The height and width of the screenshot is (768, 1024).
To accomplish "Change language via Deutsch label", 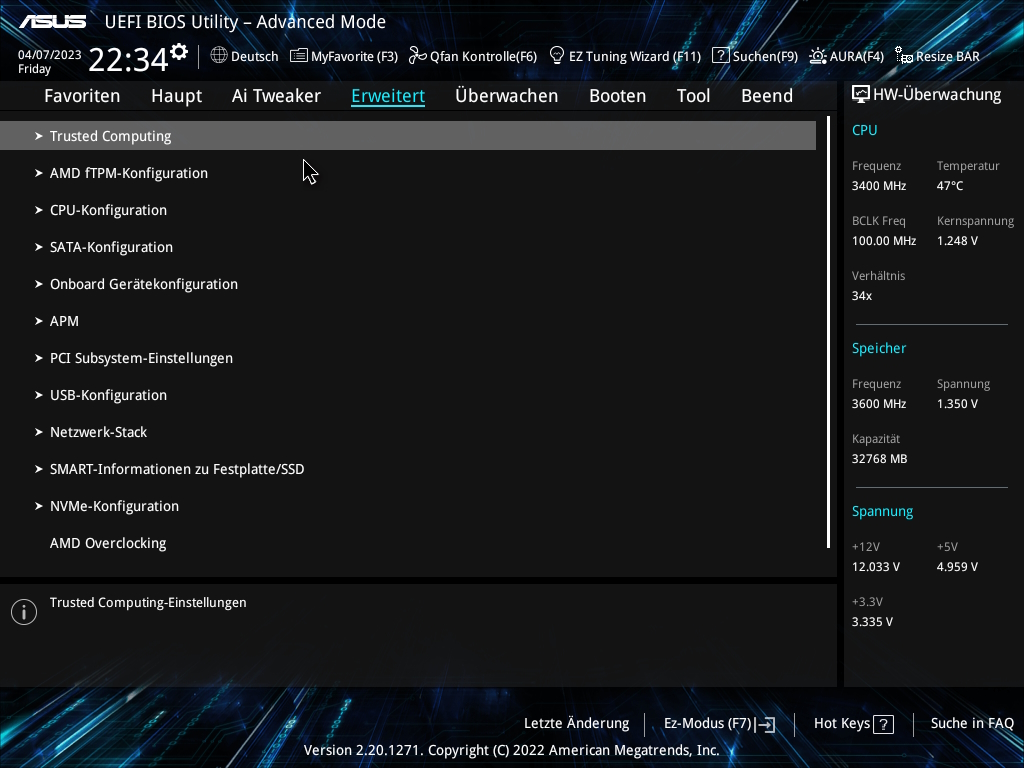I will pyautogui.click(x=255, y=56).
